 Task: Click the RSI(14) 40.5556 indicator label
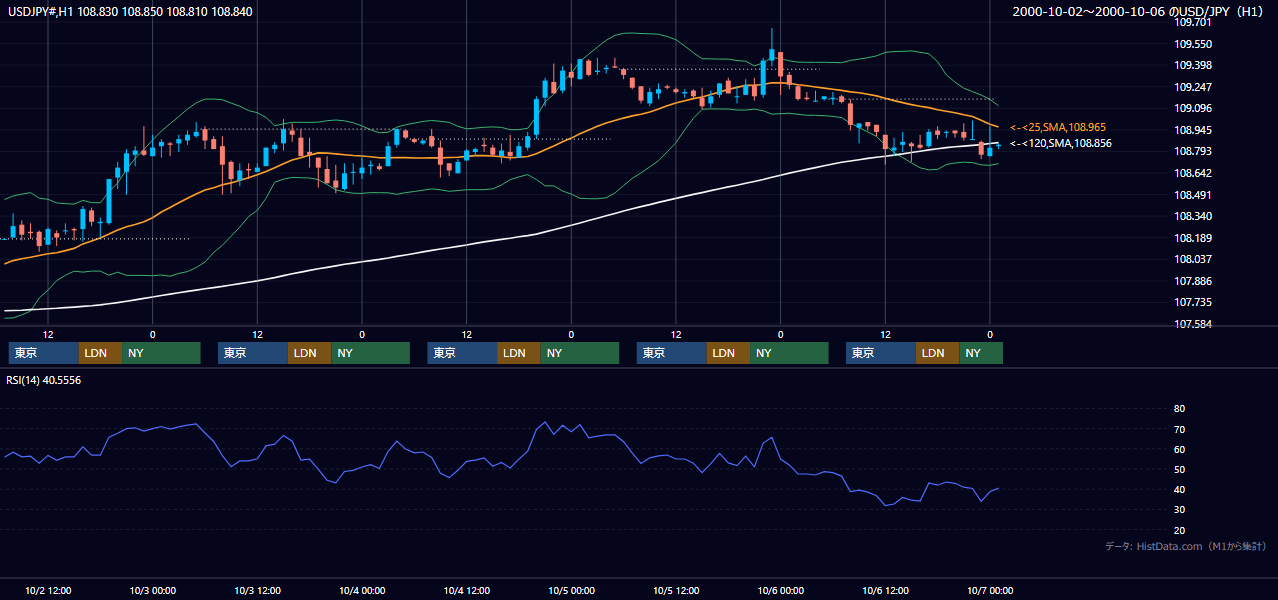44,380
